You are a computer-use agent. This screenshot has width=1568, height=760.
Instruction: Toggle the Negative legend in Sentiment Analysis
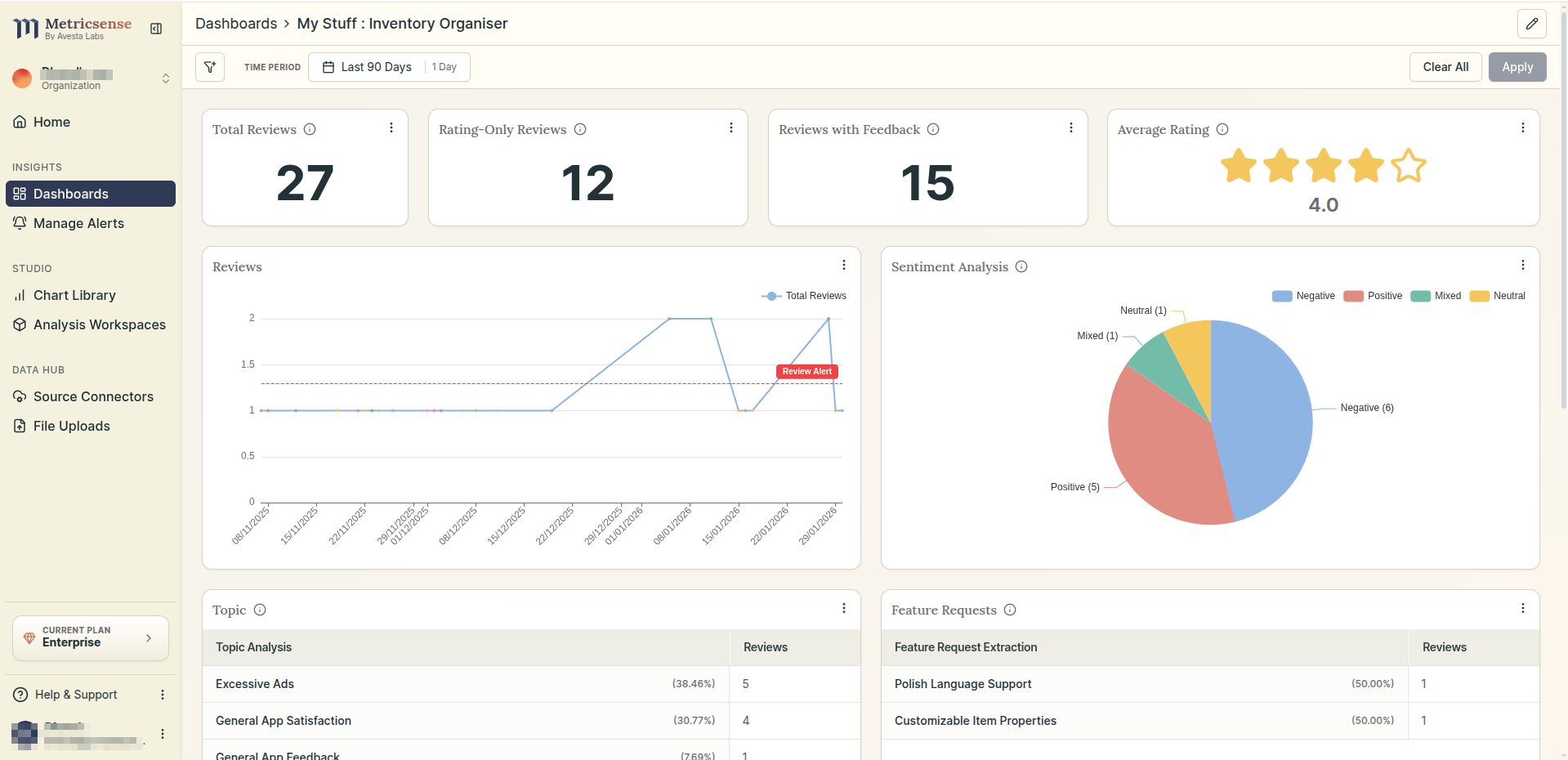point(1302,296)
